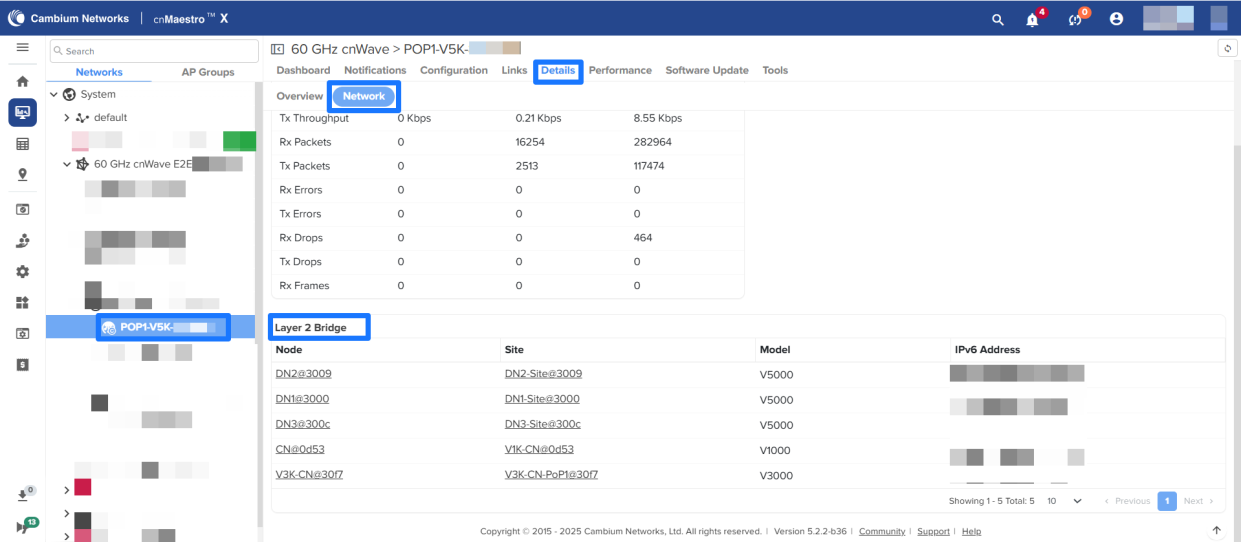The image size is (1241, 542).
Task: Open the rows-per-page dropdown showing 10
Action: tap(1063, 501)
